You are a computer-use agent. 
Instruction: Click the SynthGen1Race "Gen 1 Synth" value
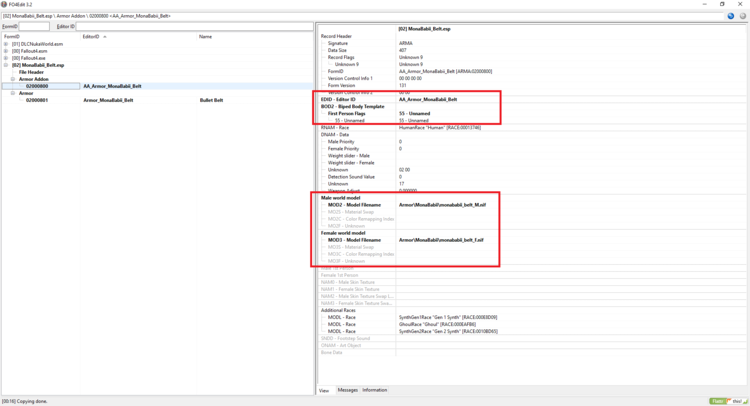pos(448,318)
